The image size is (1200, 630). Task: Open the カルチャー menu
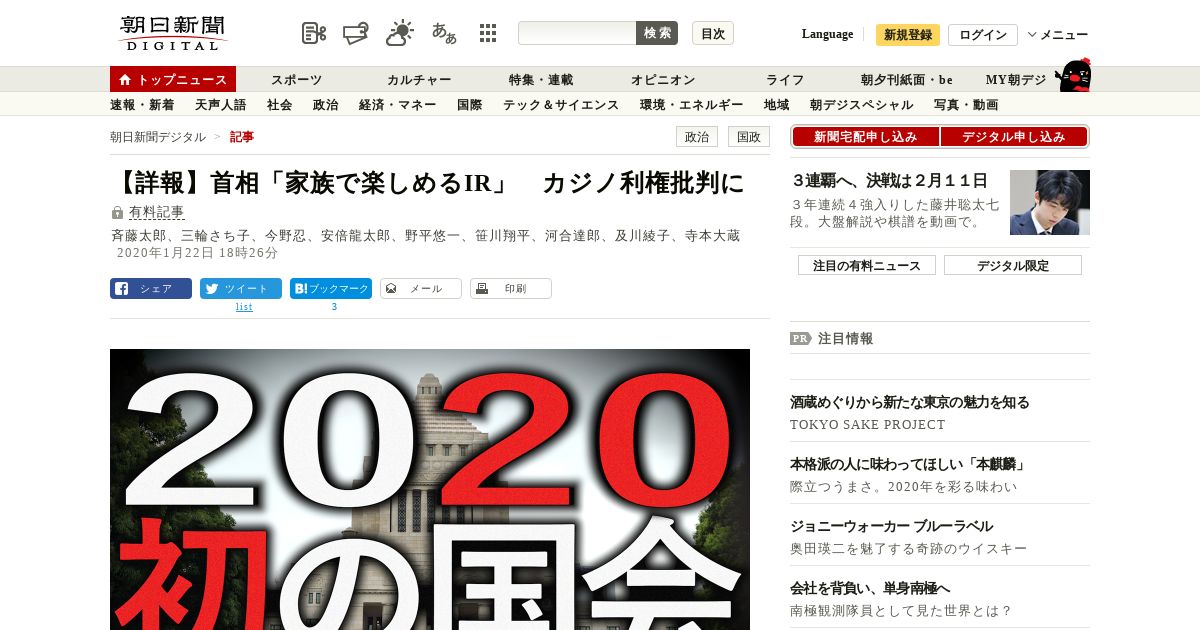click(x=419, y=80)
